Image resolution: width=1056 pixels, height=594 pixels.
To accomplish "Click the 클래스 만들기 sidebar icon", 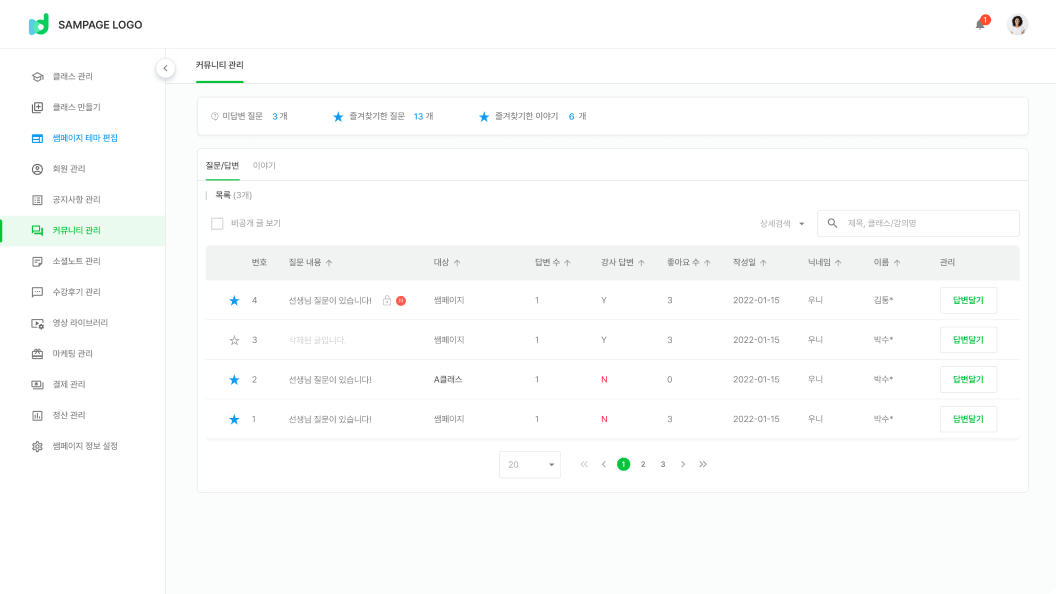I will point(37,107).
